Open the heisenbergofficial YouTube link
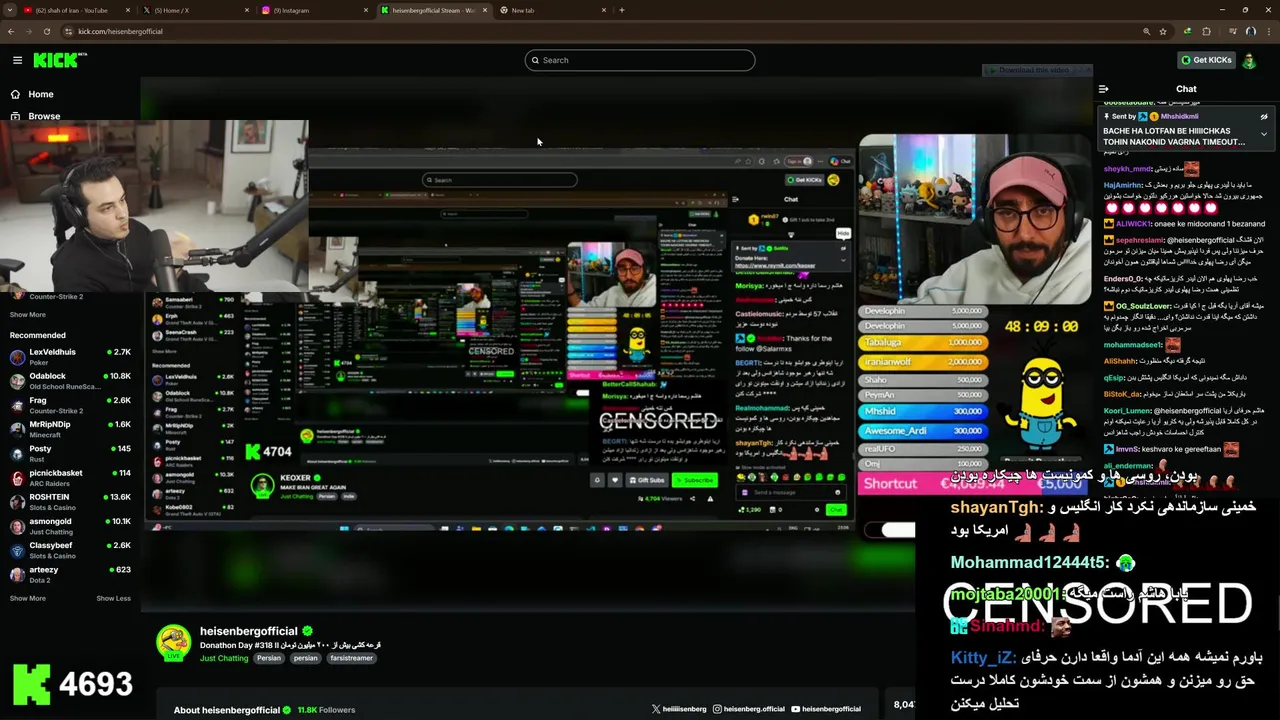Viewport: 1280px width, 720px height. pos(826,709)
